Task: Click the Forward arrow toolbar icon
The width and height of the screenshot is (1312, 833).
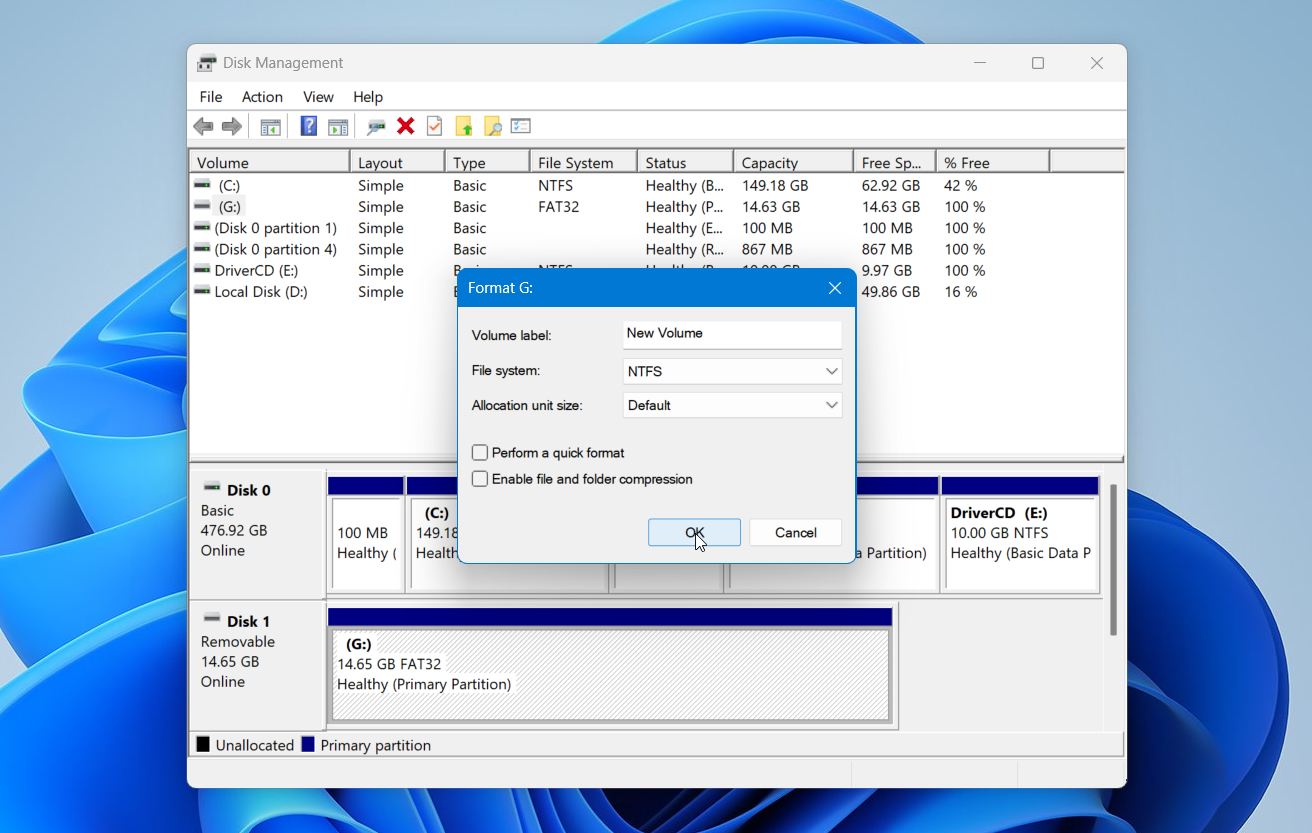Action: click(231, 126)
